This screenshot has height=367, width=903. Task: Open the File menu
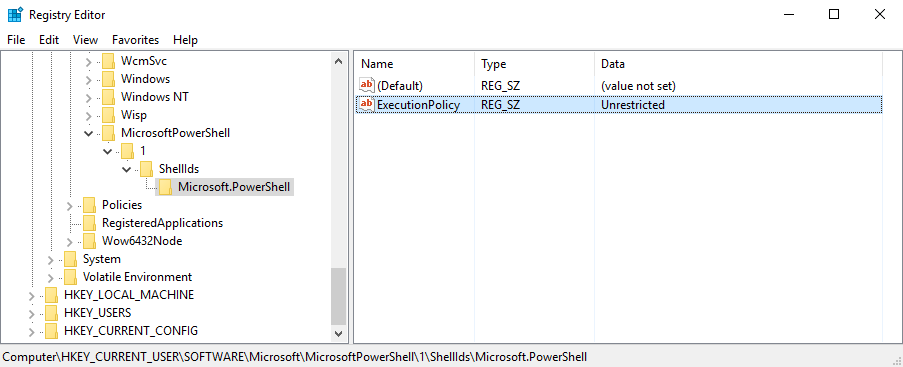click(x=16, y=40)
